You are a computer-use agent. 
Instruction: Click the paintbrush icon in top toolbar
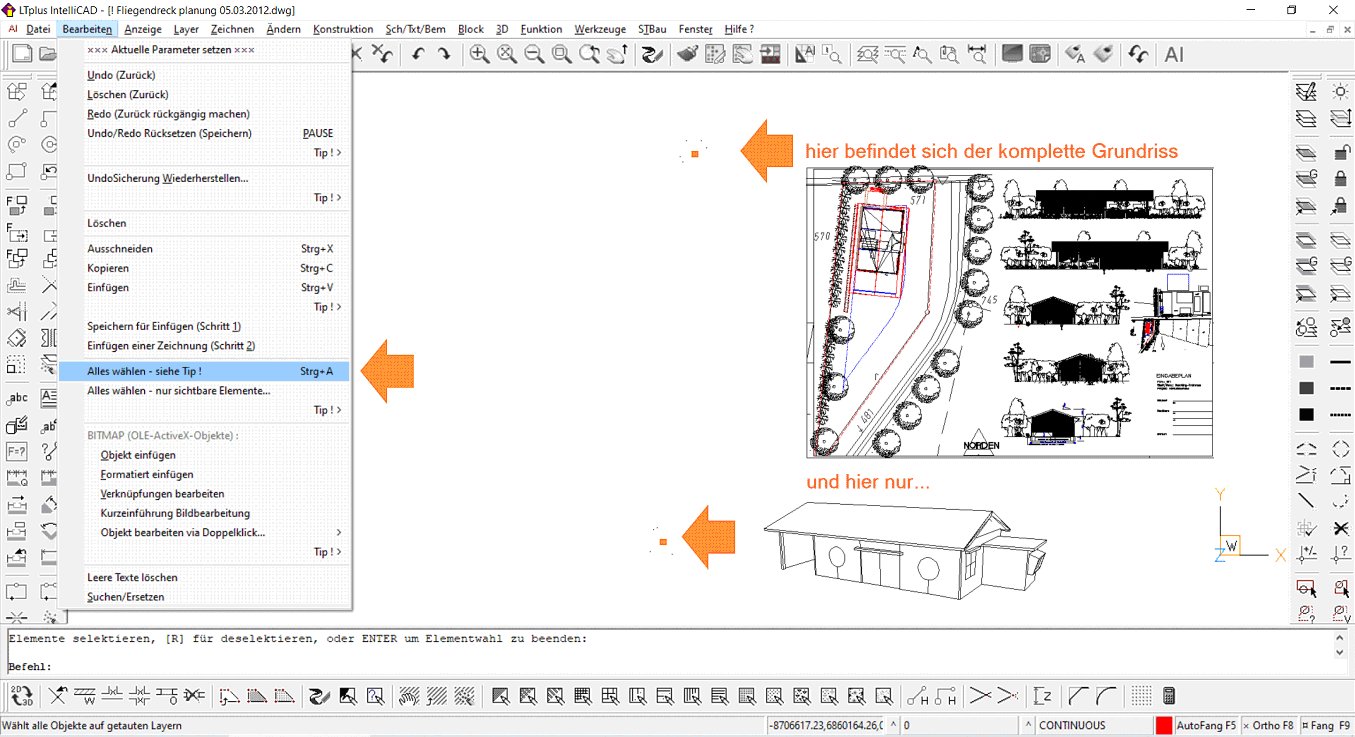(686, 54)
